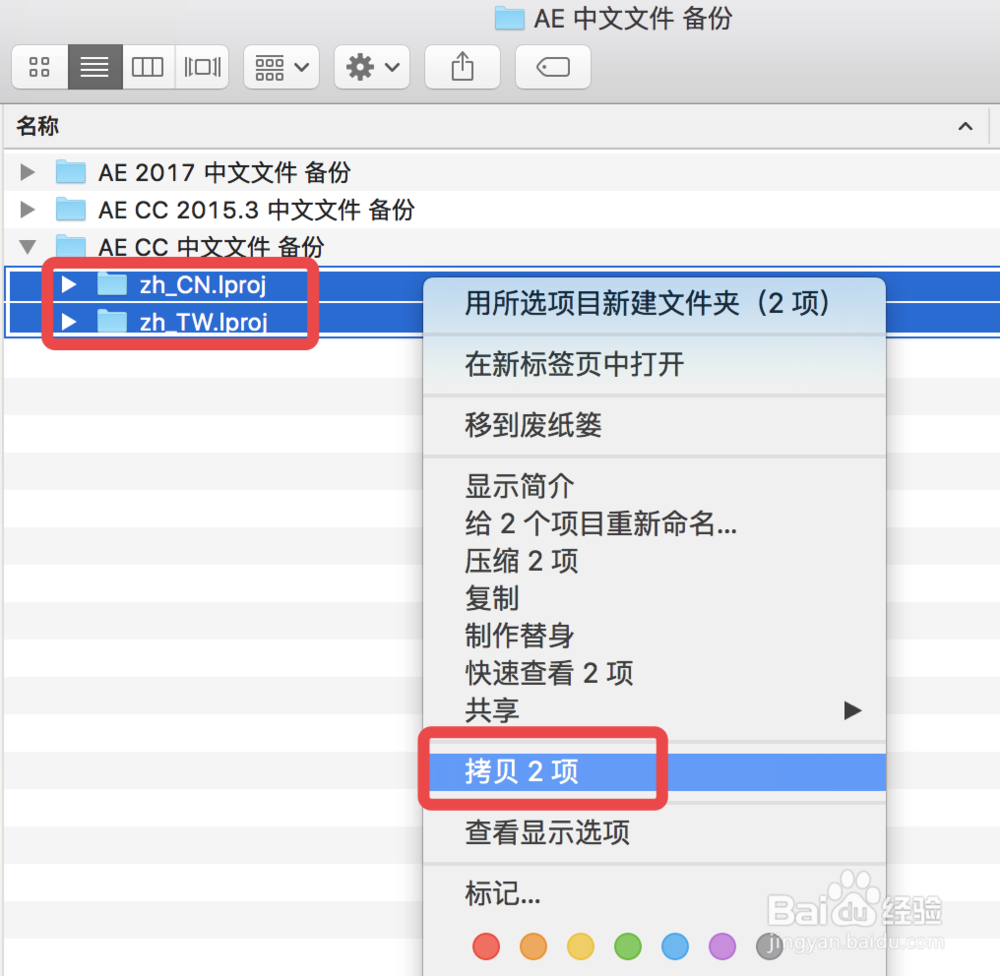Choose 给 2 个项目重新命名...

click(654, 524)
